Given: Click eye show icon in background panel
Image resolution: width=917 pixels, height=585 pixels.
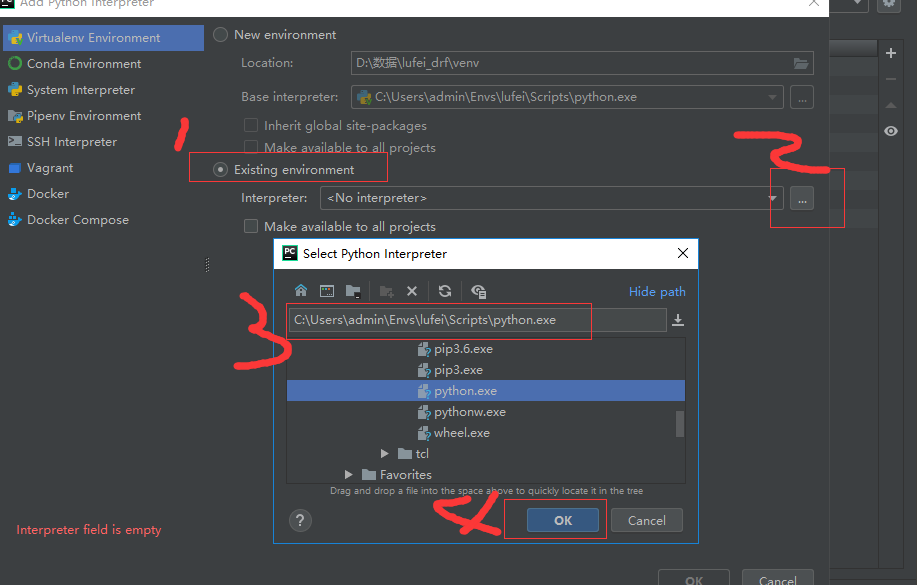Looking at the screenshot, I should 891,131.
